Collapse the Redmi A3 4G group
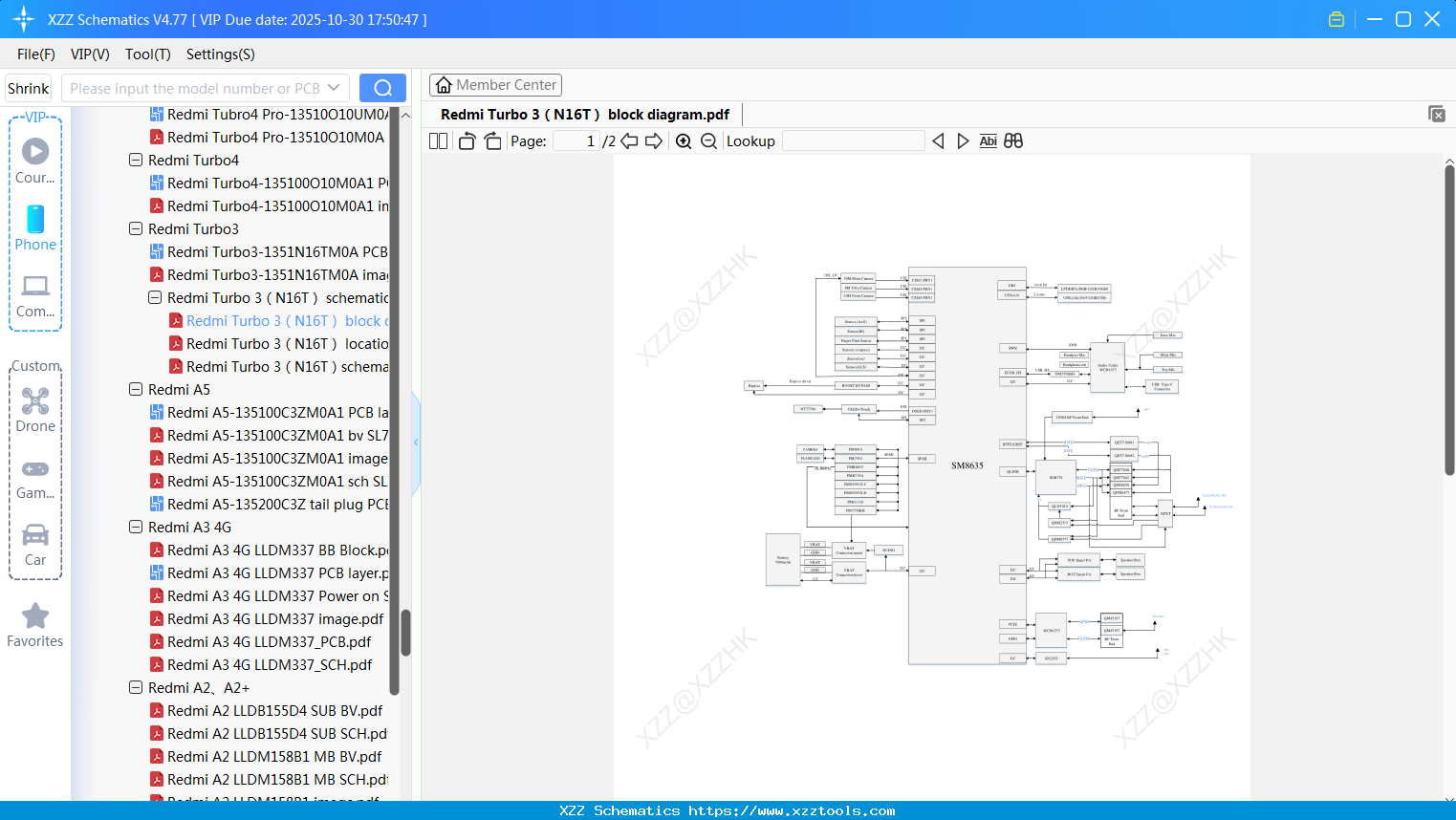Screen dimensions: 1456x820 tap(136, 527)
